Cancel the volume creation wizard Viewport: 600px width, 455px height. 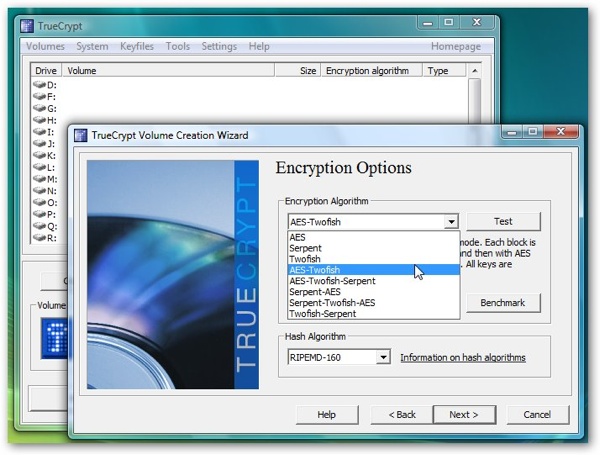click(537, 414)
